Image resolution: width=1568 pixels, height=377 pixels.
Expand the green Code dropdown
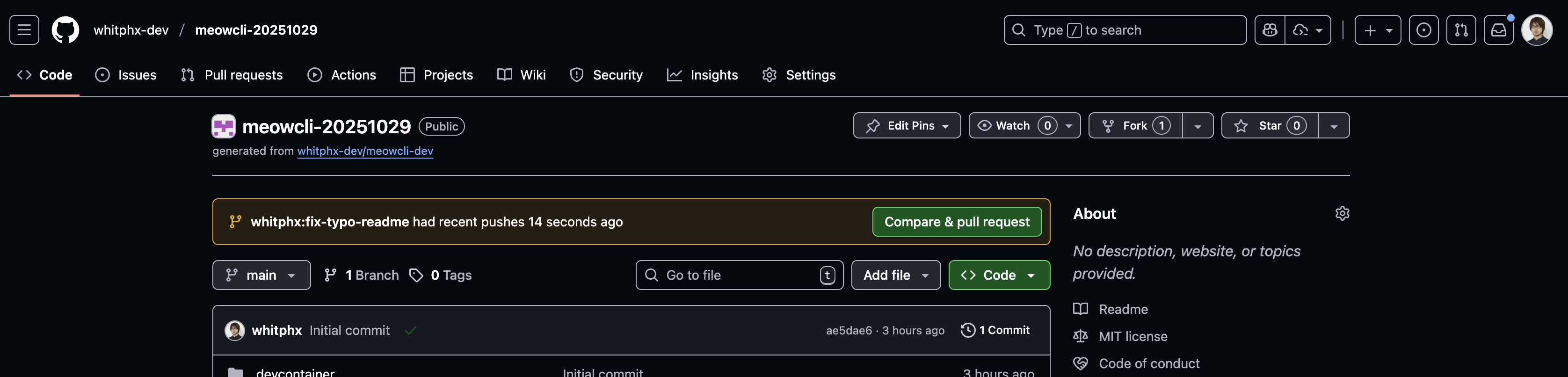tap(999, 275)
